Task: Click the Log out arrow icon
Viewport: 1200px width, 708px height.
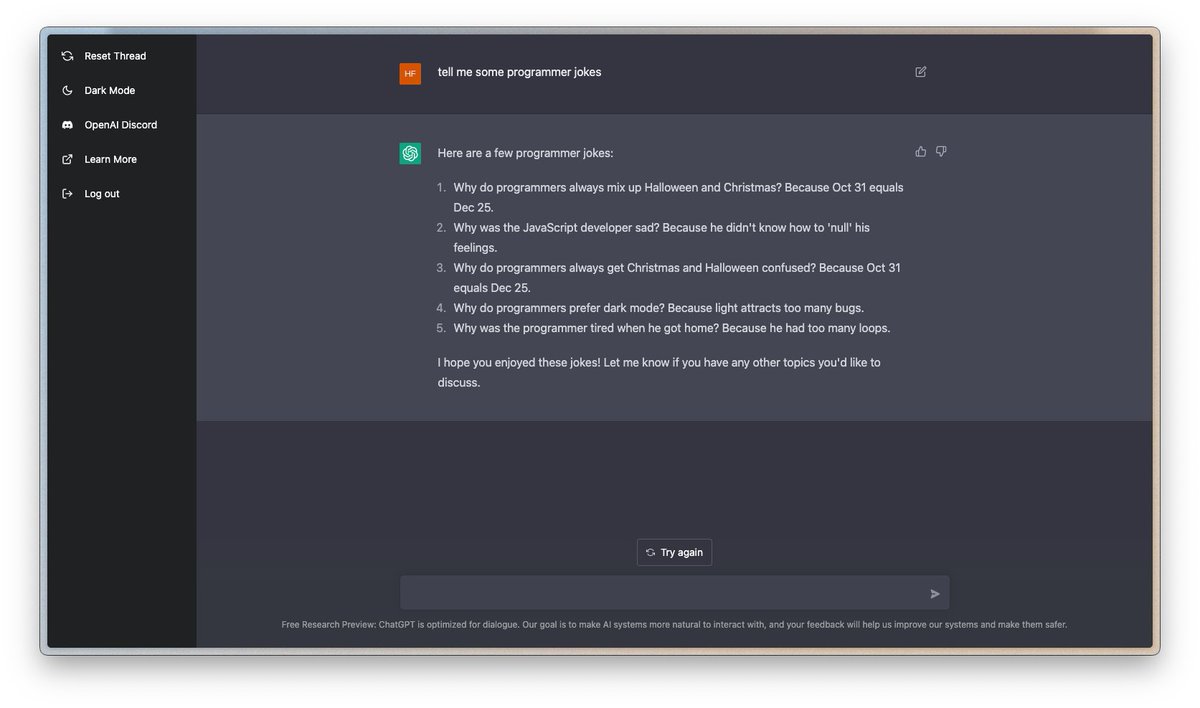Action: pyautogui.click(x=67, y=193)
